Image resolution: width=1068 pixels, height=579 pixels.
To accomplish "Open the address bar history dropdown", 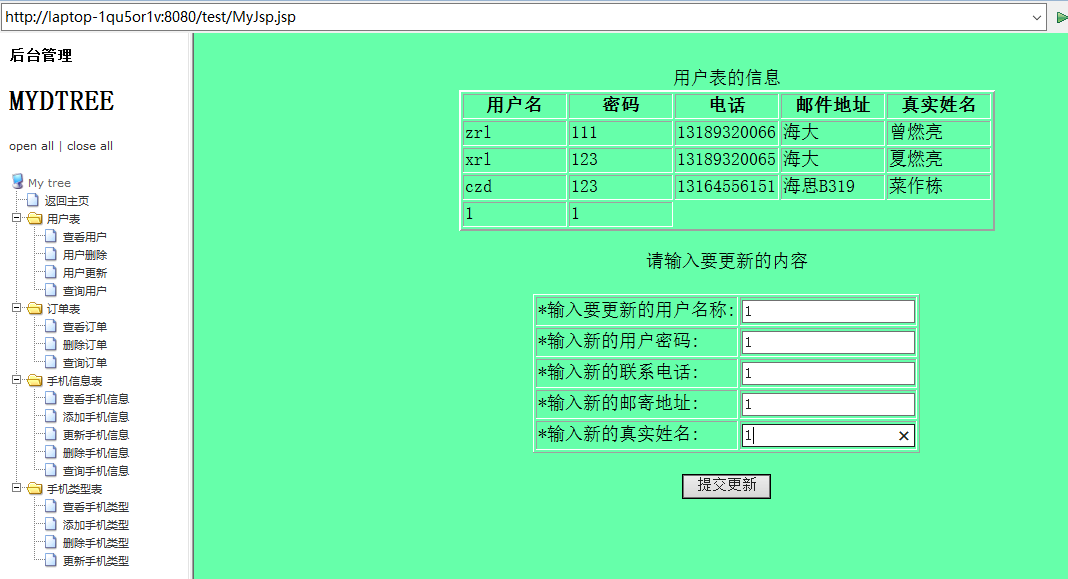I will [1037, 18].
